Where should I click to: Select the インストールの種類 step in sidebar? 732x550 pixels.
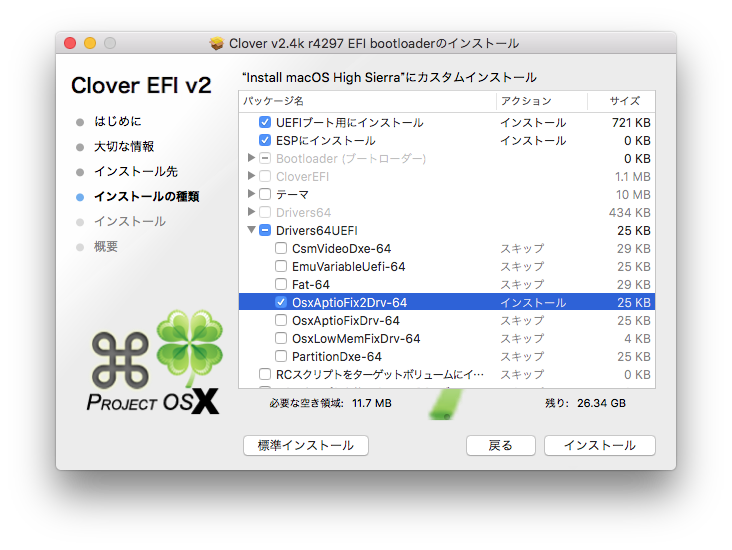(147, 197)
